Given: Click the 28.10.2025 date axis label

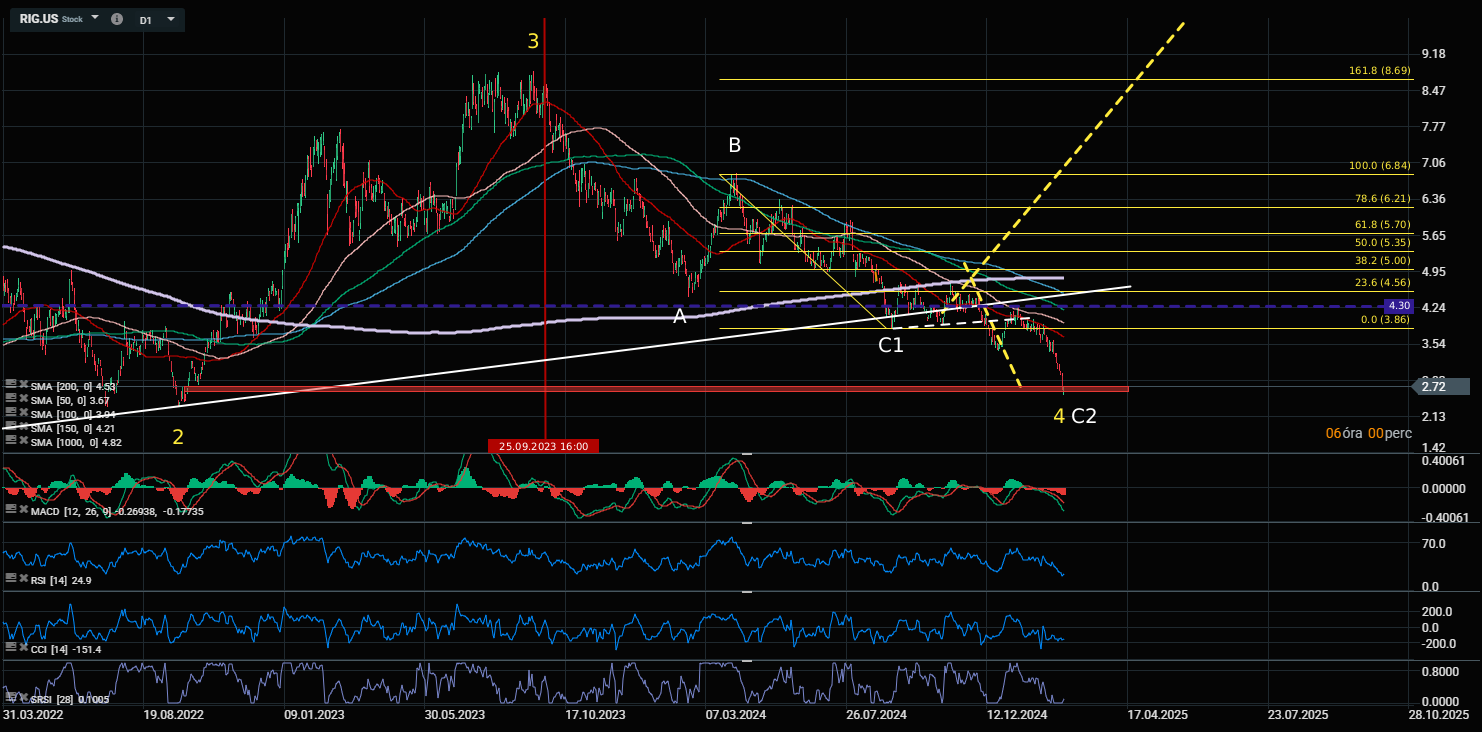Looking at the screenshot, I should (1438, 715).
